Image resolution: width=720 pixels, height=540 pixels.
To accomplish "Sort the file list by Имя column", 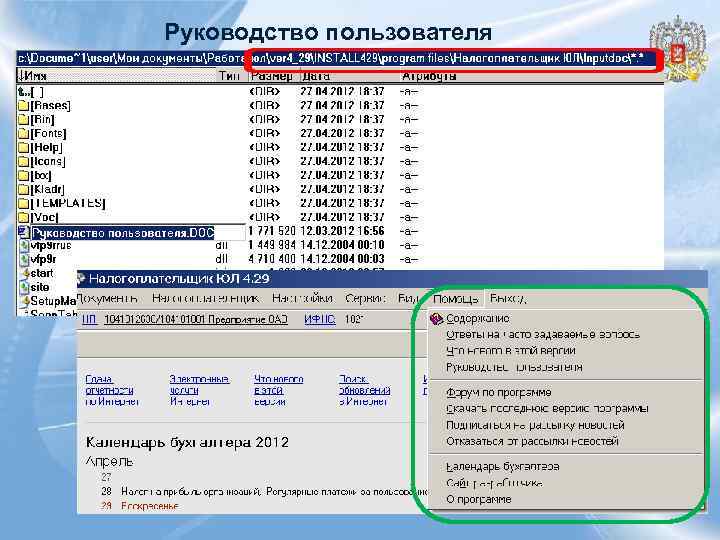I will [x=117, y=76].
